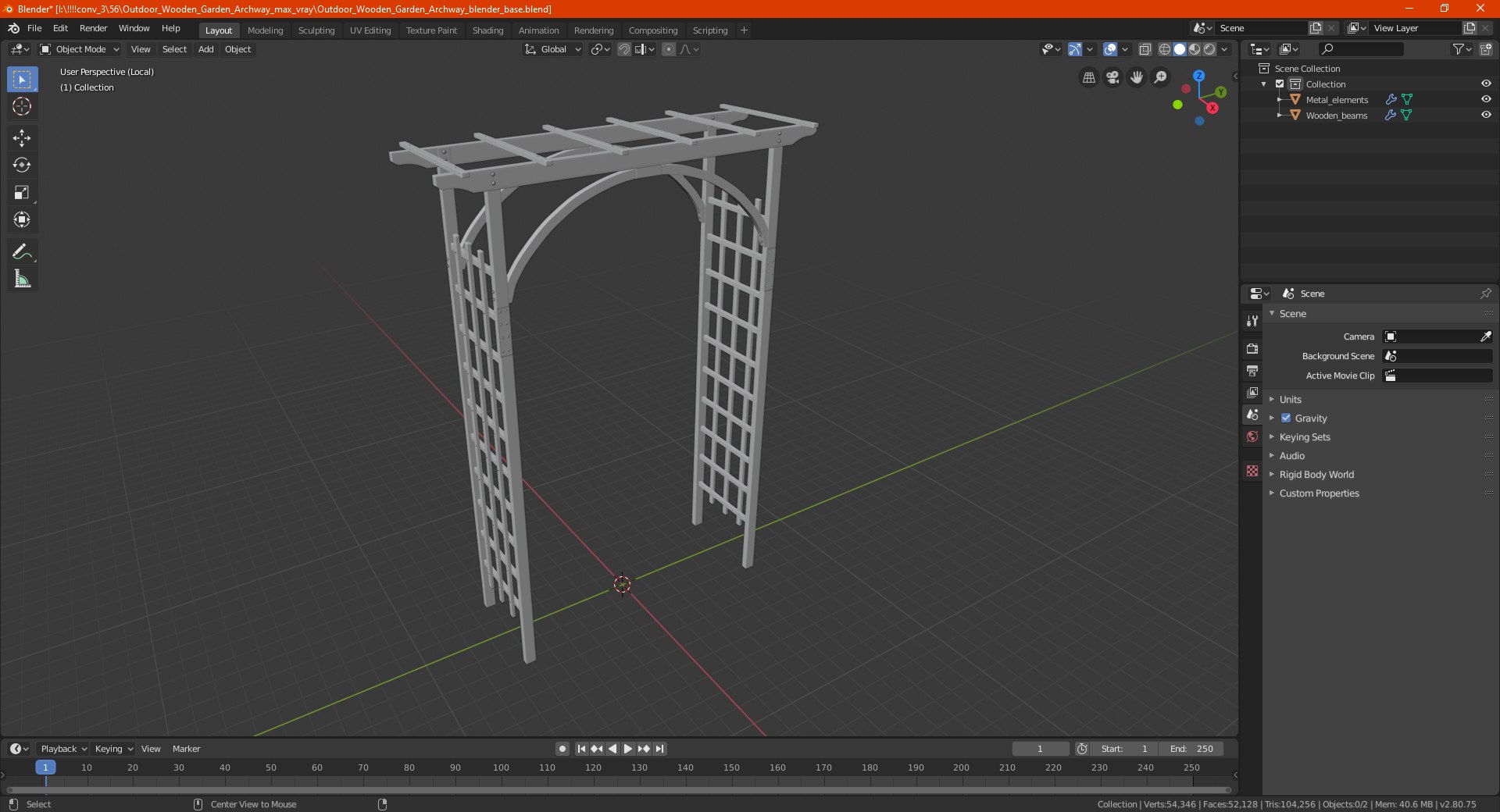Activate the Move tool
Viewport: 1500px width, 812px height.
click(22, 138)
